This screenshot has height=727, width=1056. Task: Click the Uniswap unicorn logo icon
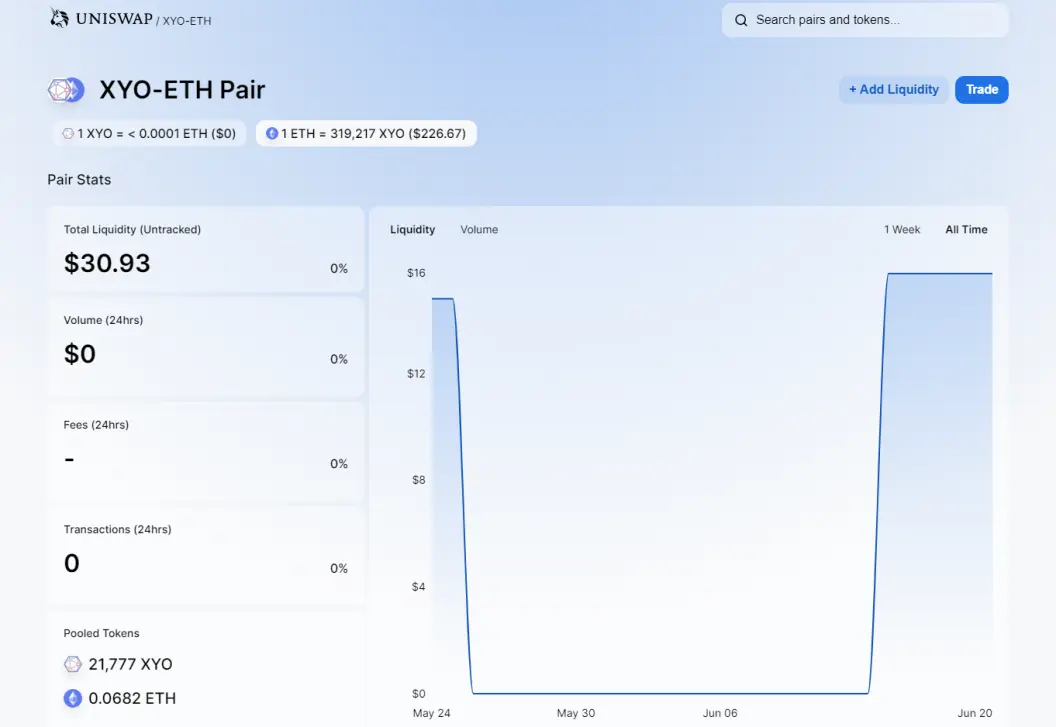(59, 18)
